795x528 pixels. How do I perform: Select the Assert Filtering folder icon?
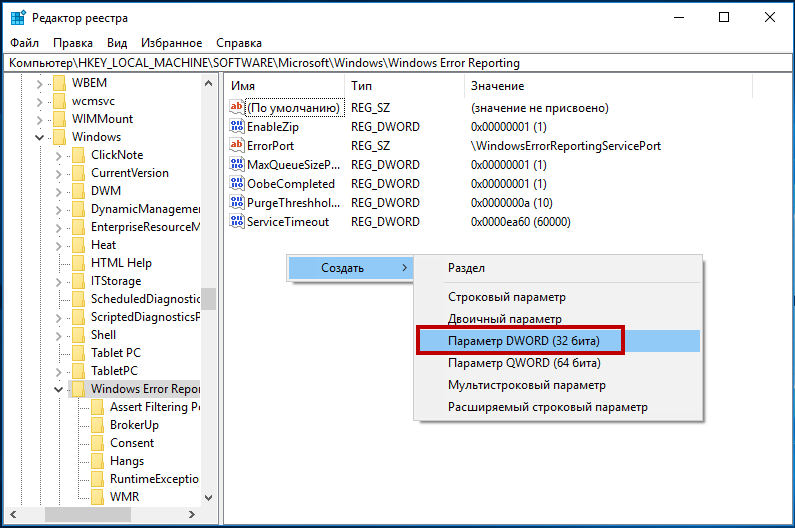tap(97, 407)
